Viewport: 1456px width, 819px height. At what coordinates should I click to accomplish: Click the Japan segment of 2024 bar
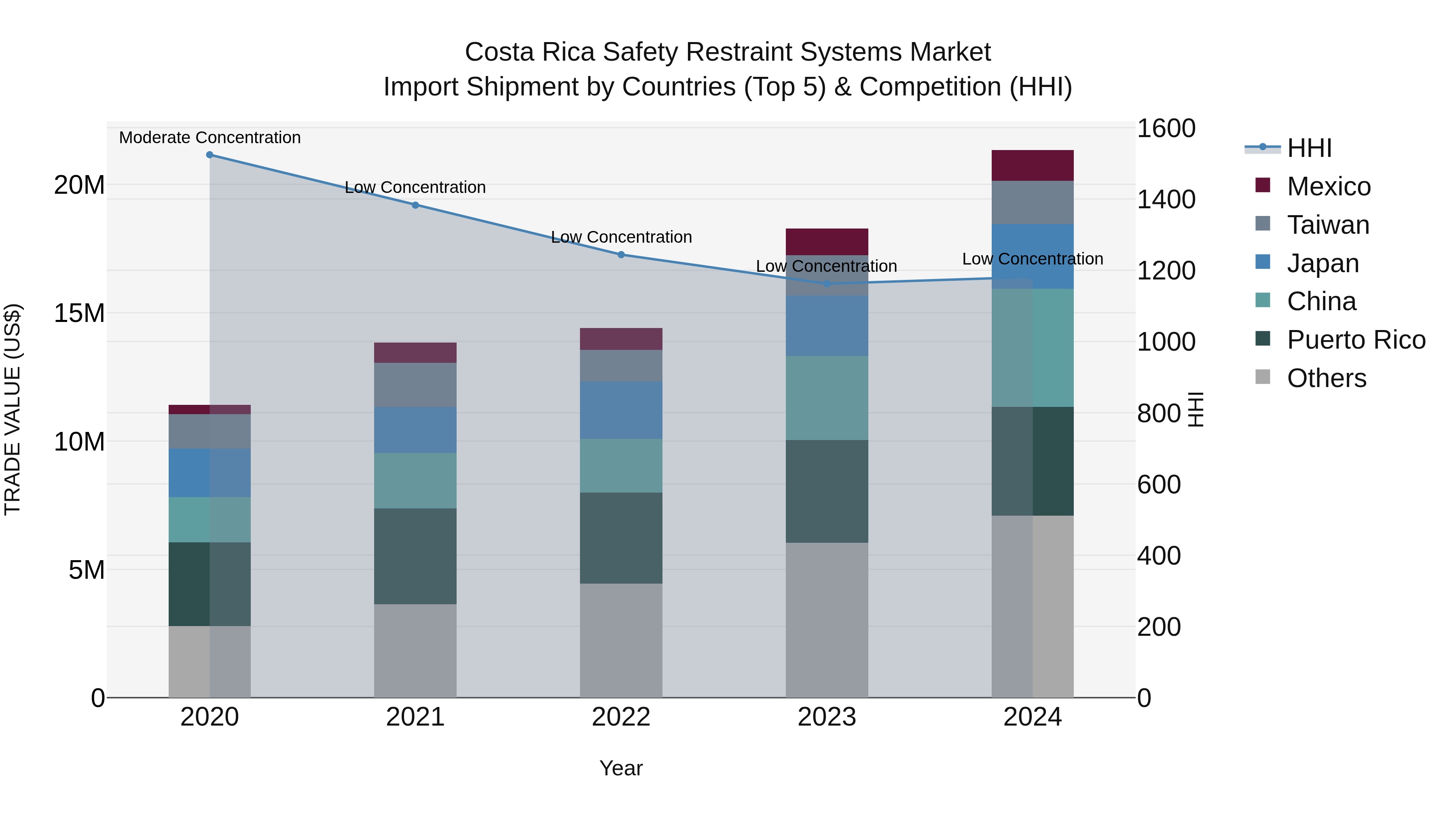point(1033,256)
